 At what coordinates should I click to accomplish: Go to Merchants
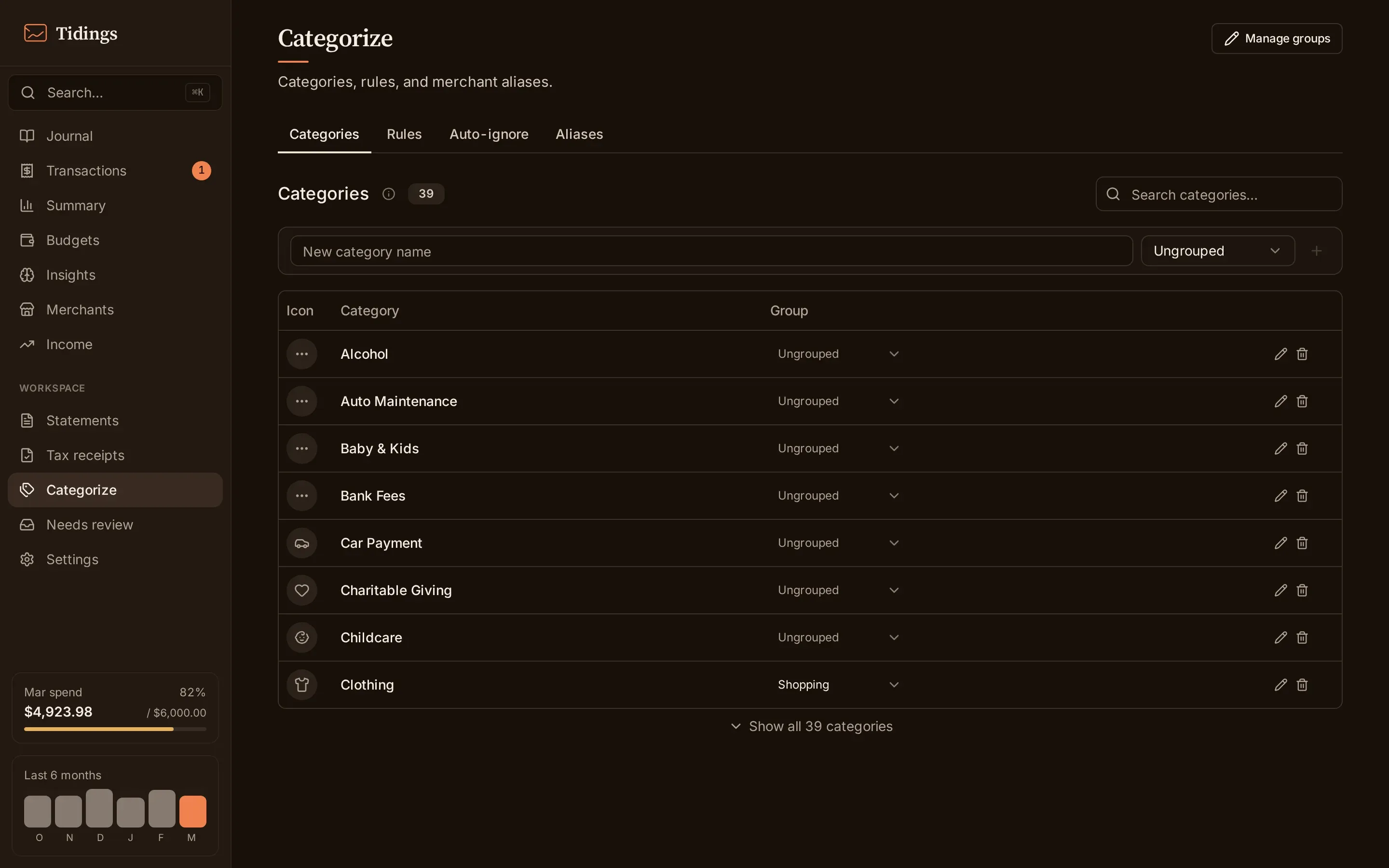(x=115, y=310)
